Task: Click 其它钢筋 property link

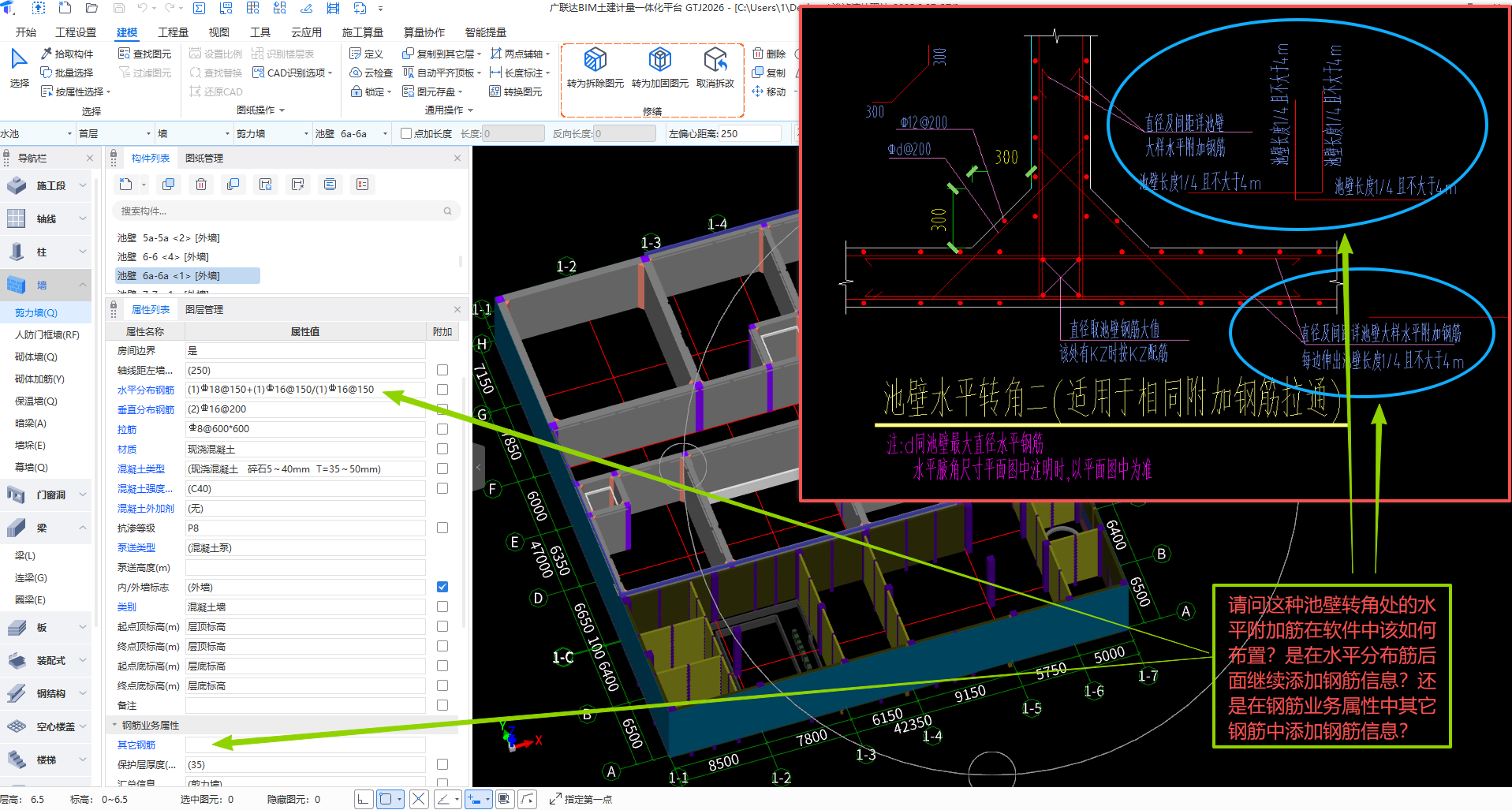Action: (x=136, y=745)
